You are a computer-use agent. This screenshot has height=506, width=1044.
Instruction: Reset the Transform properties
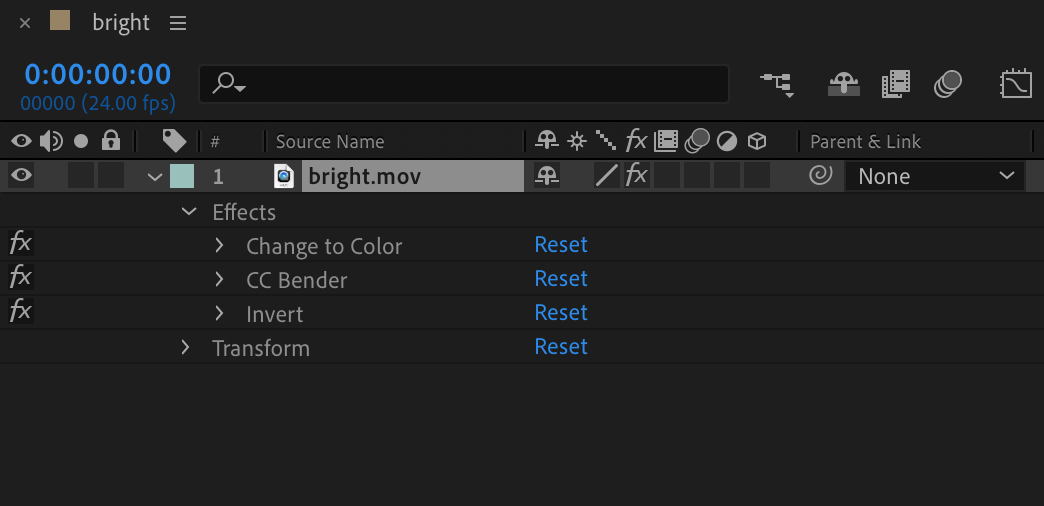pyautogui.click(x=561, y=347)
